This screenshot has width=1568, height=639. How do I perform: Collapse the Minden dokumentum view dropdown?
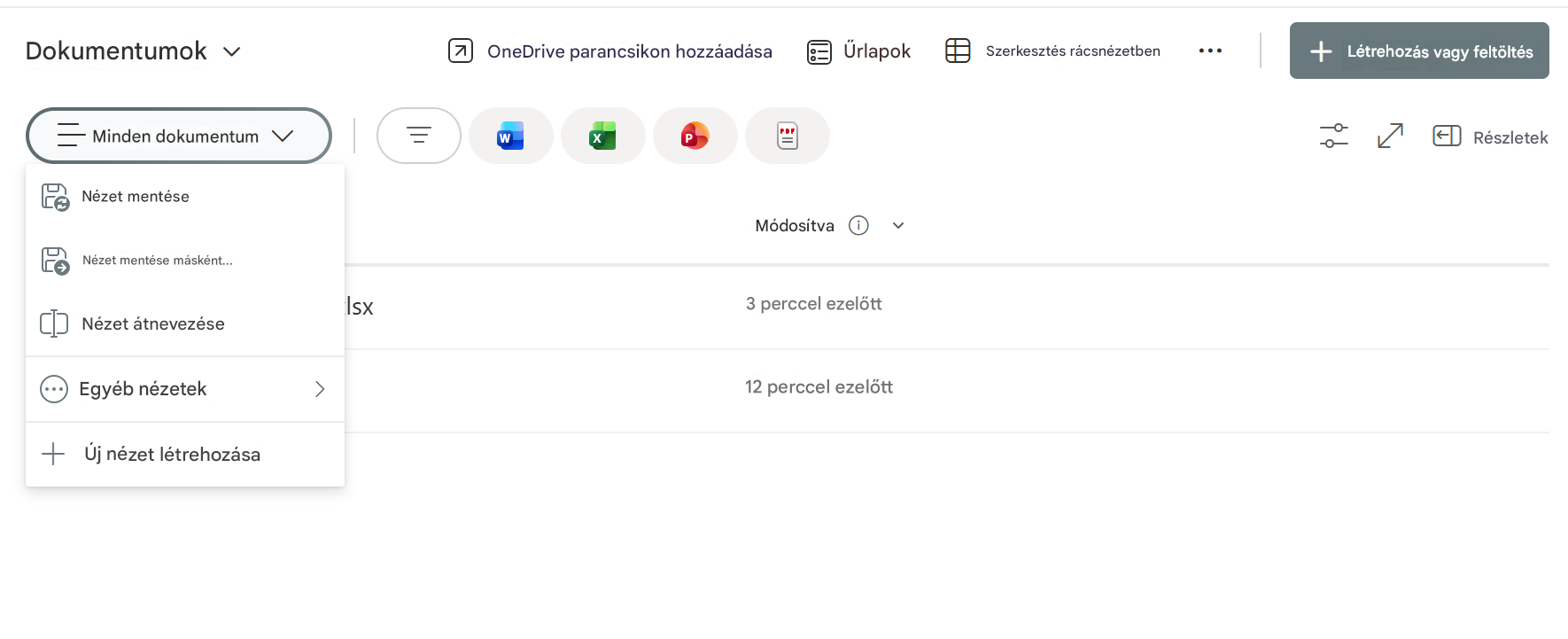point(179,136)
